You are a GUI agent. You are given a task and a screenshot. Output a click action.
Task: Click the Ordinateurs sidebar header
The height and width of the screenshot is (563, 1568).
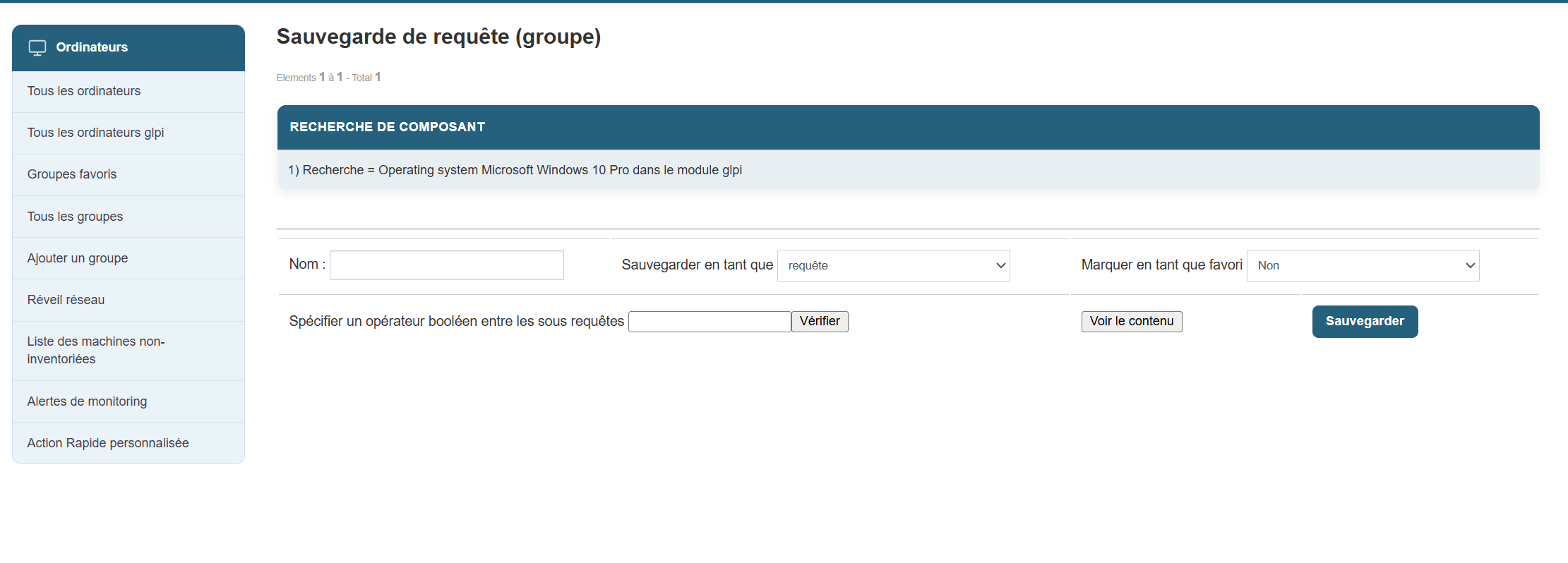click(92, 47)
